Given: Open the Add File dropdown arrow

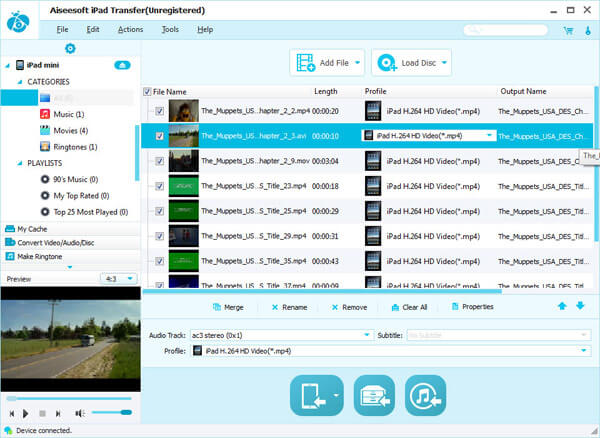Looking at the screenshot, I should tap(358, 62).
